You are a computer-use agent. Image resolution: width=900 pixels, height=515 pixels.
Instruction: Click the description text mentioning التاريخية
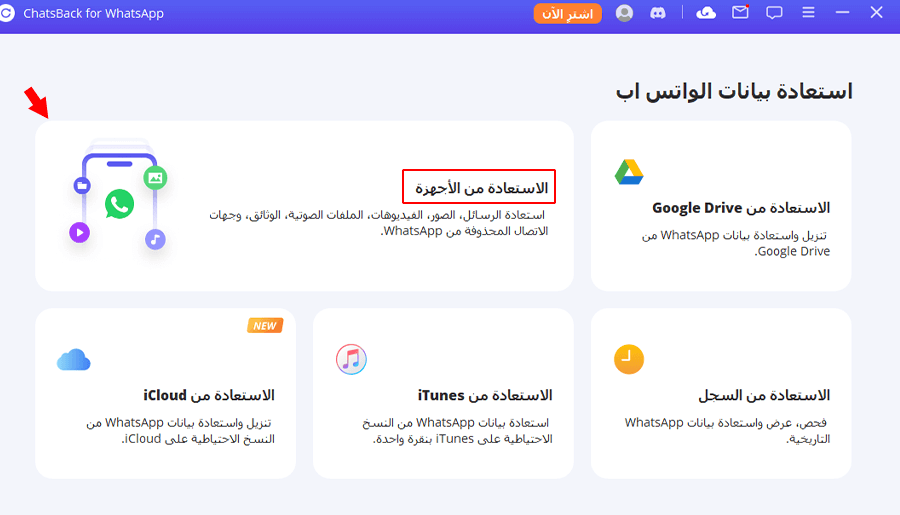tap(727, 431)
